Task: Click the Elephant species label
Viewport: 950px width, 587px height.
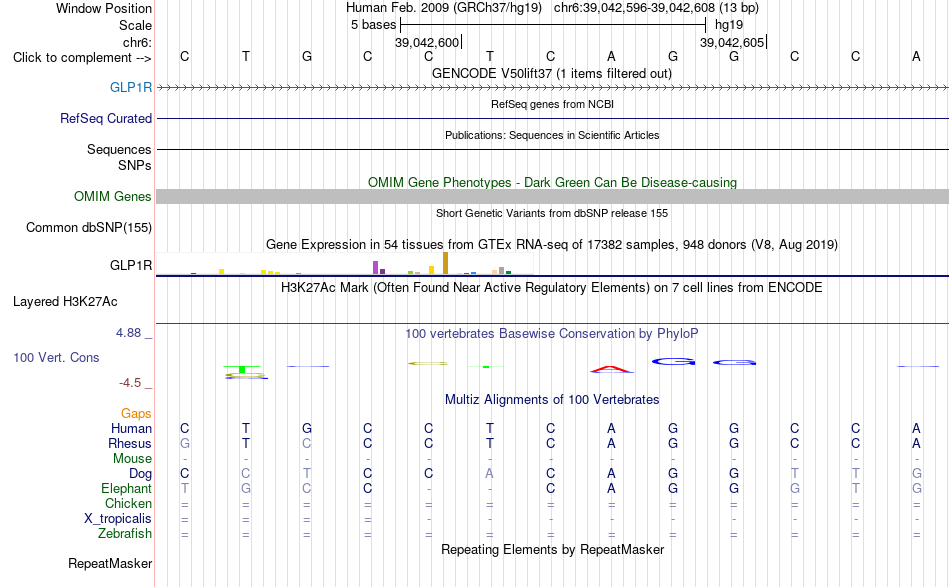Action: pyautogui.click(x=126, y=488)
